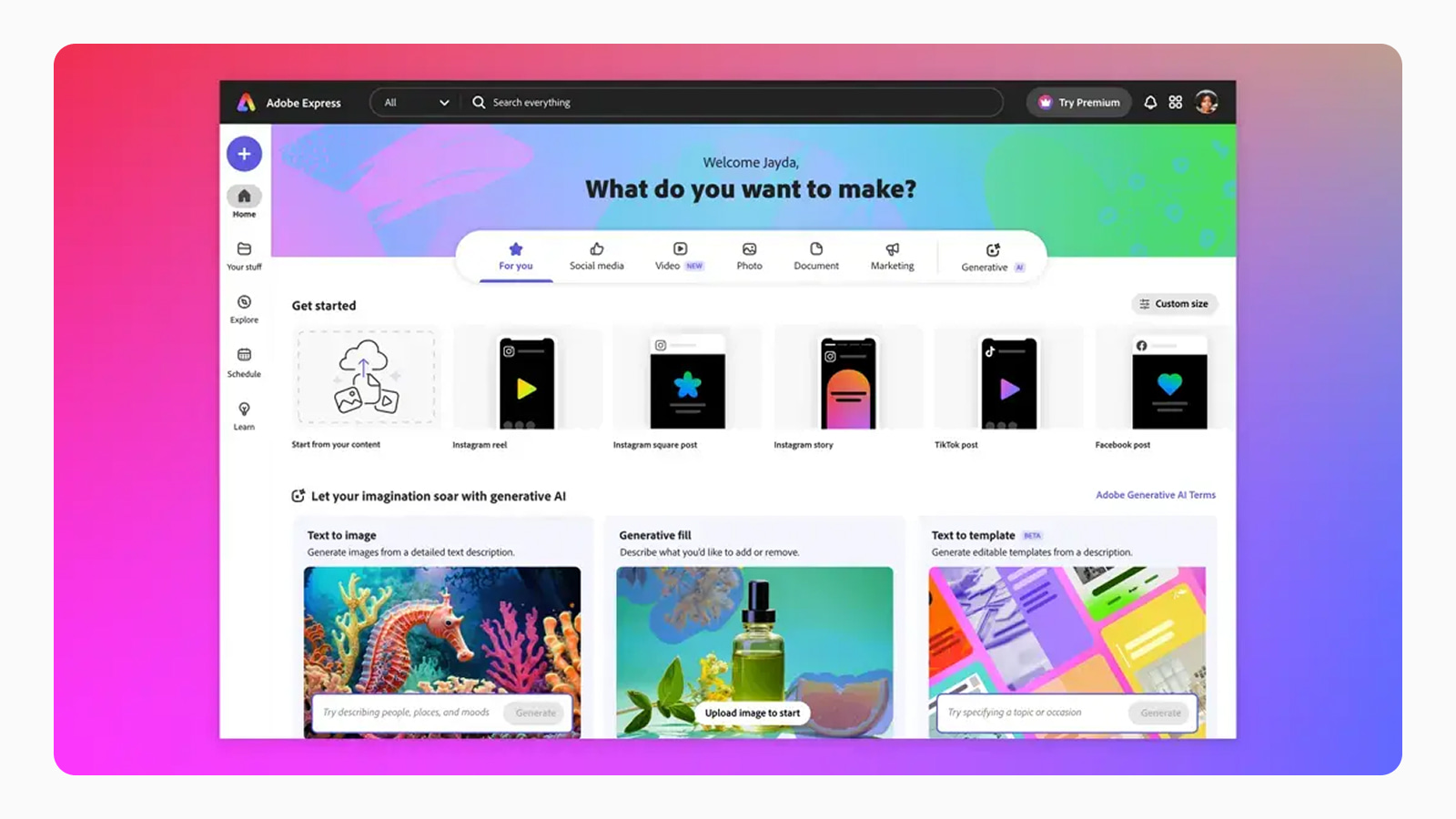1456x819 pixels.
Task: Expand the Generative AI tab options
Action: click(x=991, y=257)
